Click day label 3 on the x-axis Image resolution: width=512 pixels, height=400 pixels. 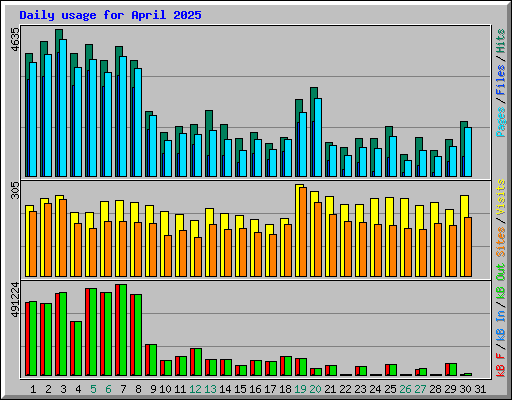click(63, 389)
